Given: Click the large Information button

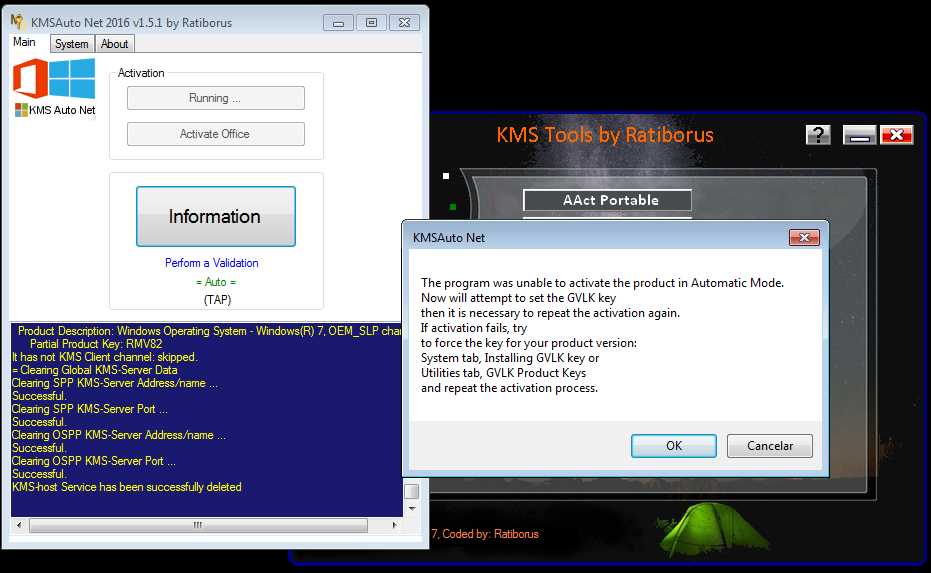Looking at the screenshot, I should tap(216, 216).
